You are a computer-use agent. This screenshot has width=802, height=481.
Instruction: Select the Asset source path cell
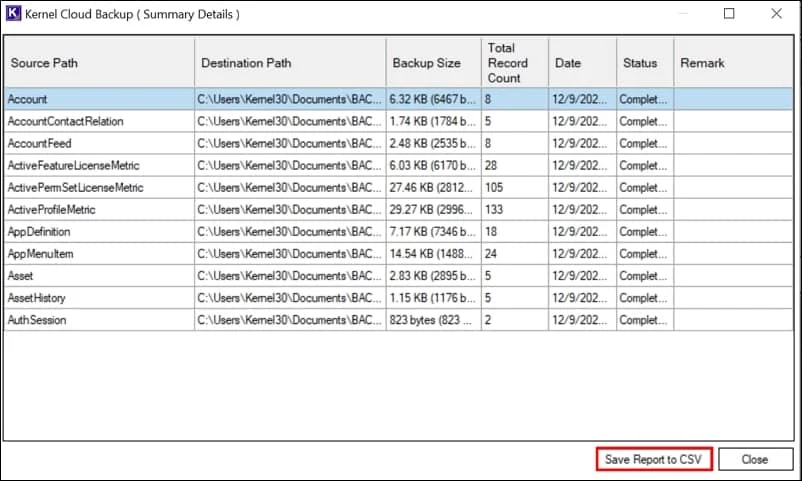(x=99, y=275)
